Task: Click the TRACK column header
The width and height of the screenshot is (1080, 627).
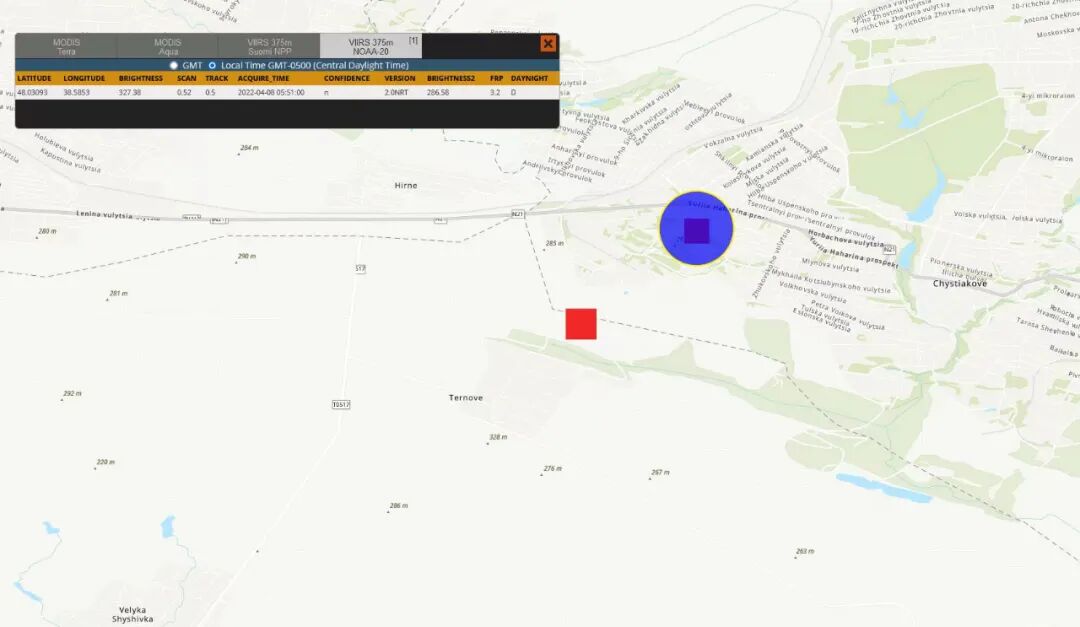Action: 216,79
